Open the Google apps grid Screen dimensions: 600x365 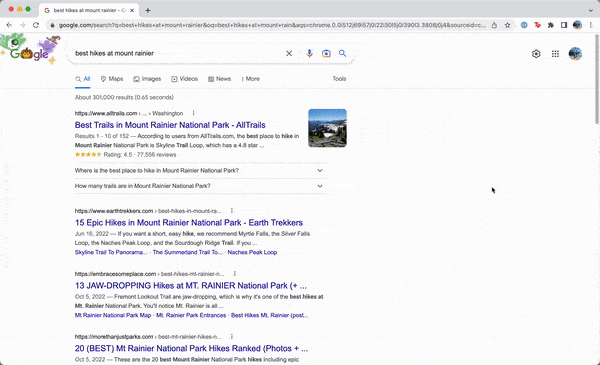pyautogui.click(x=555, y=54)
